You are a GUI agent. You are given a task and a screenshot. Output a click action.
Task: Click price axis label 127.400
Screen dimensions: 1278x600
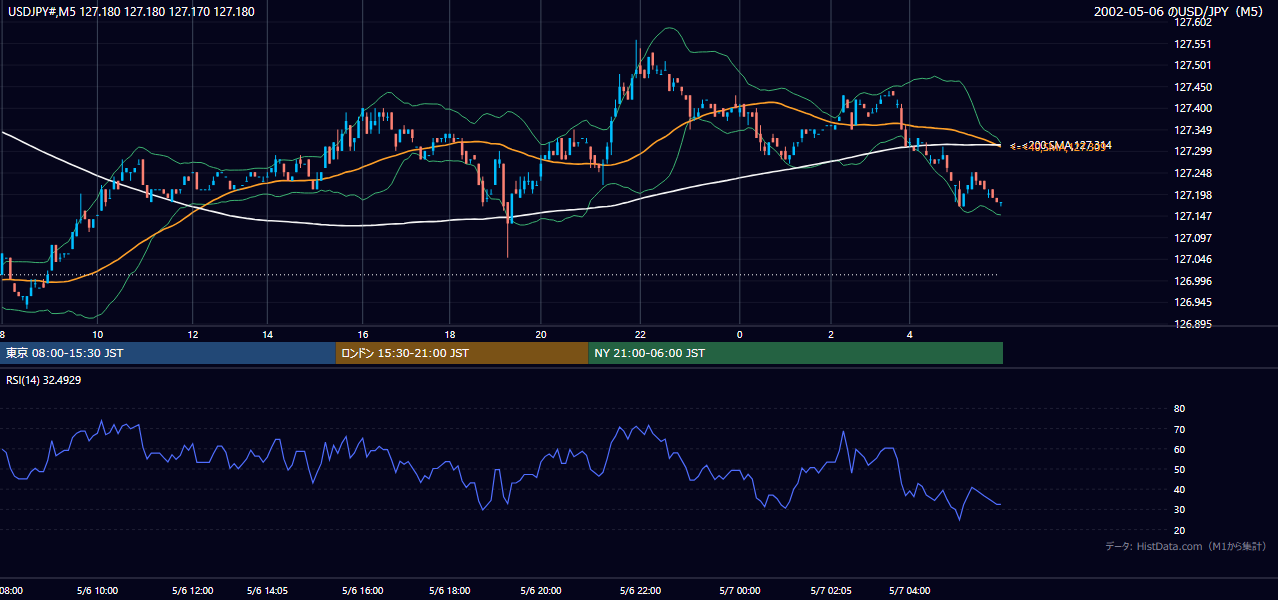click(x=1194, y=109)
